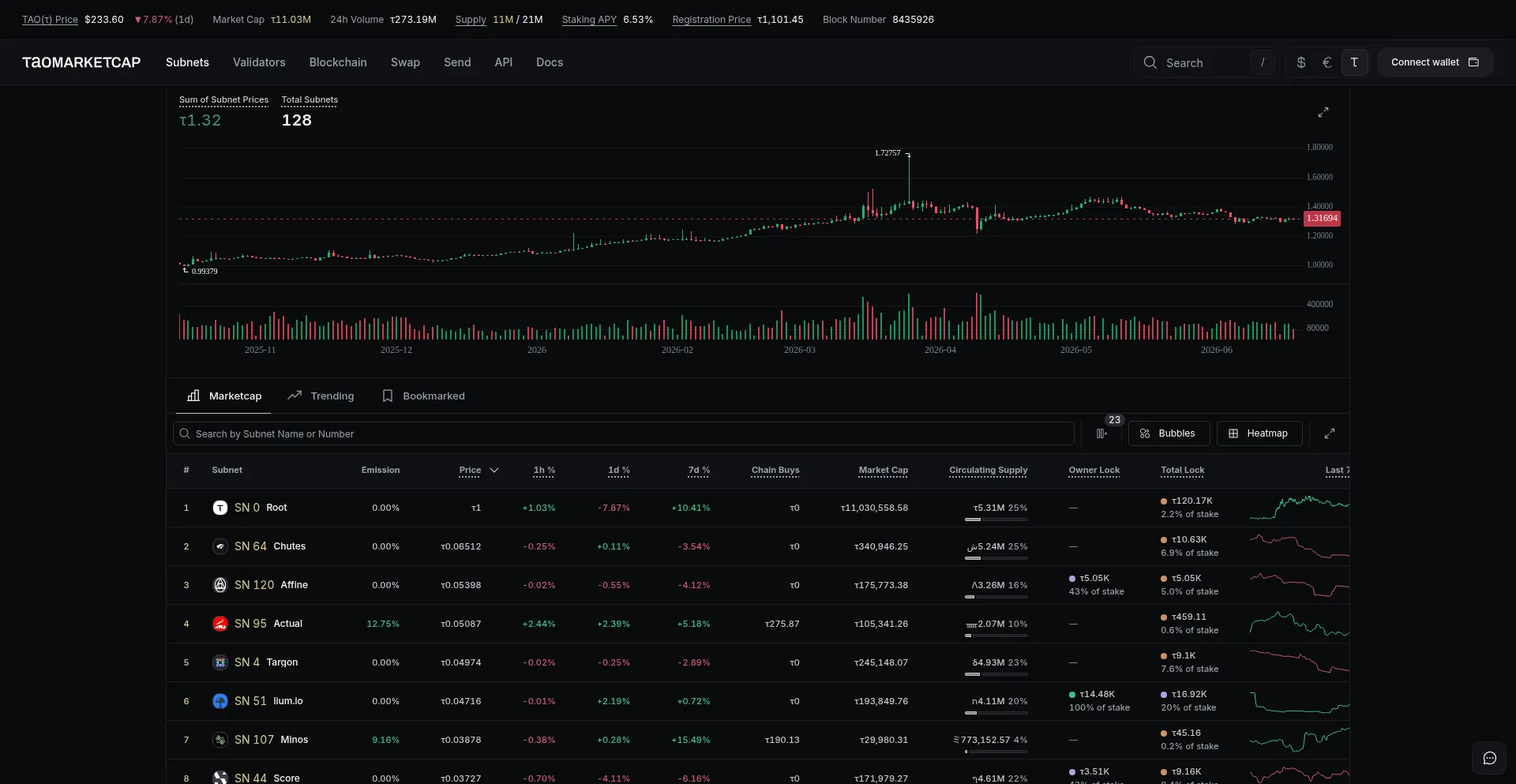Click the 1.31694 current price label on chart

point(1322,218)
